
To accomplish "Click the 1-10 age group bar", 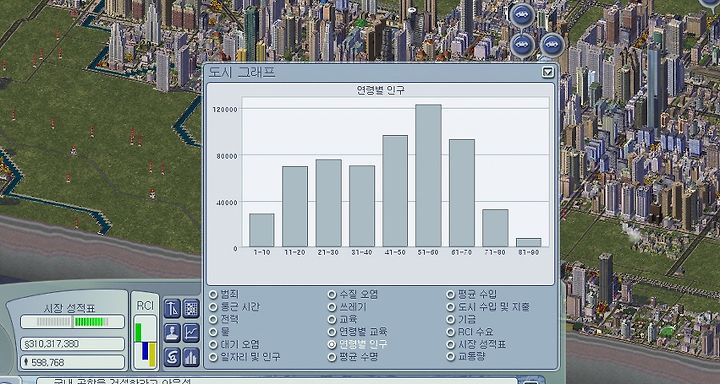I will pyautogui.click(x=262, y=230).
